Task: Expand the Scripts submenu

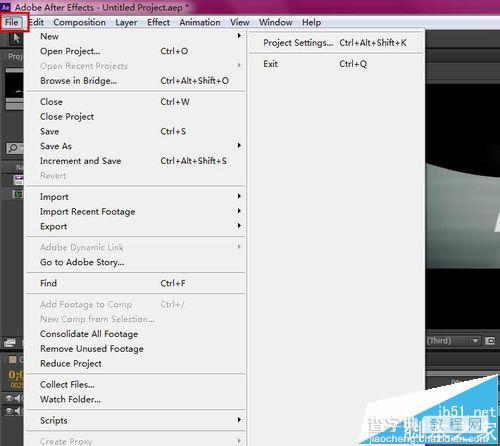Action: coord(136,421)
